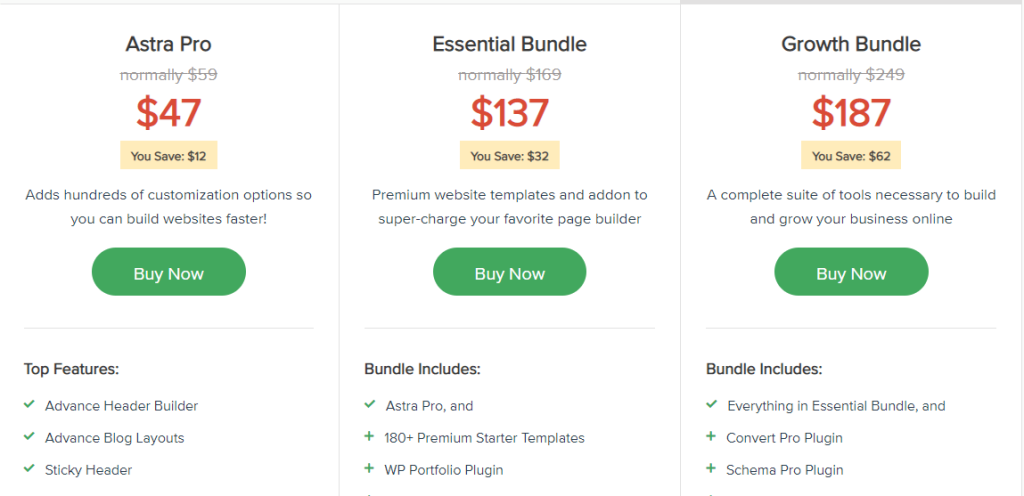The width and height of the screenshot is (1024, 496).
Task: Click the You Save: $32 badge
Action: click(509, 155)
